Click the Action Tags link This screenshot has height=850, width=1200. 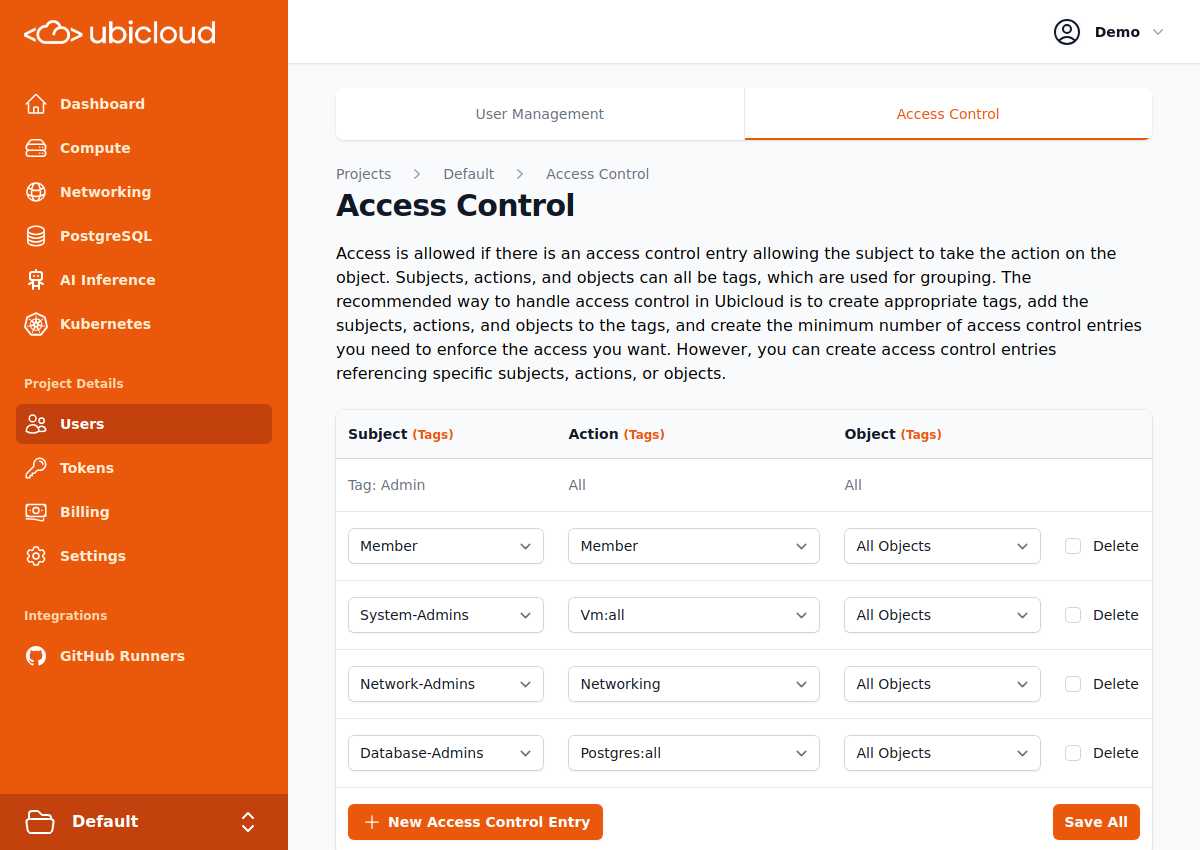(644, 435)
